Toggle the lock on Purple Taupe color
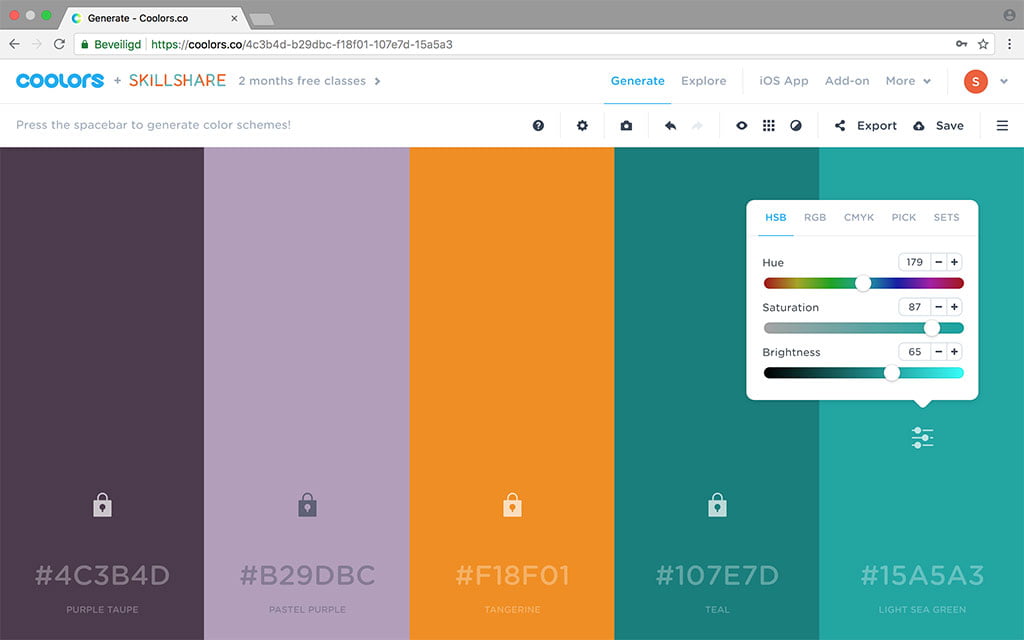The image size is (1024, 640). (102, 505)
